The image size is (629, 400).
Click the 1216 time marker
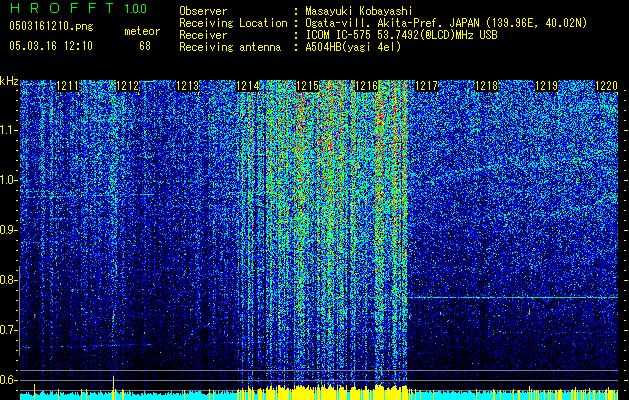[x=367, y=86]
